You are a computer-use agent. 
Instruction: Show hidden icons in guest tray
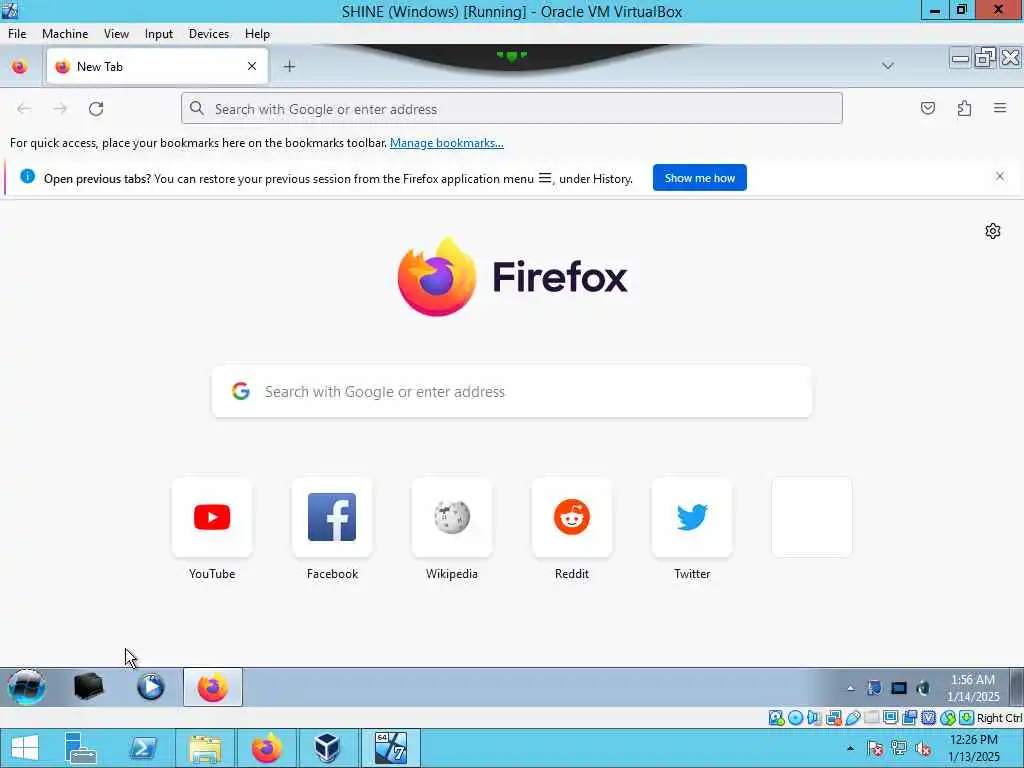(x=850, y=688)
